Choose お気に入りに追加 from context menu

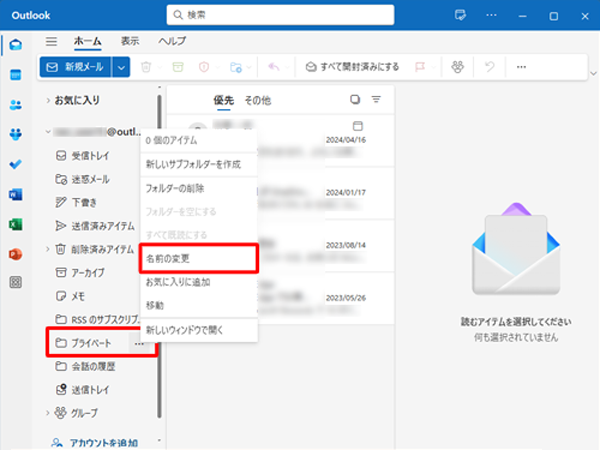pyautogui.click(x=199, y=282)
